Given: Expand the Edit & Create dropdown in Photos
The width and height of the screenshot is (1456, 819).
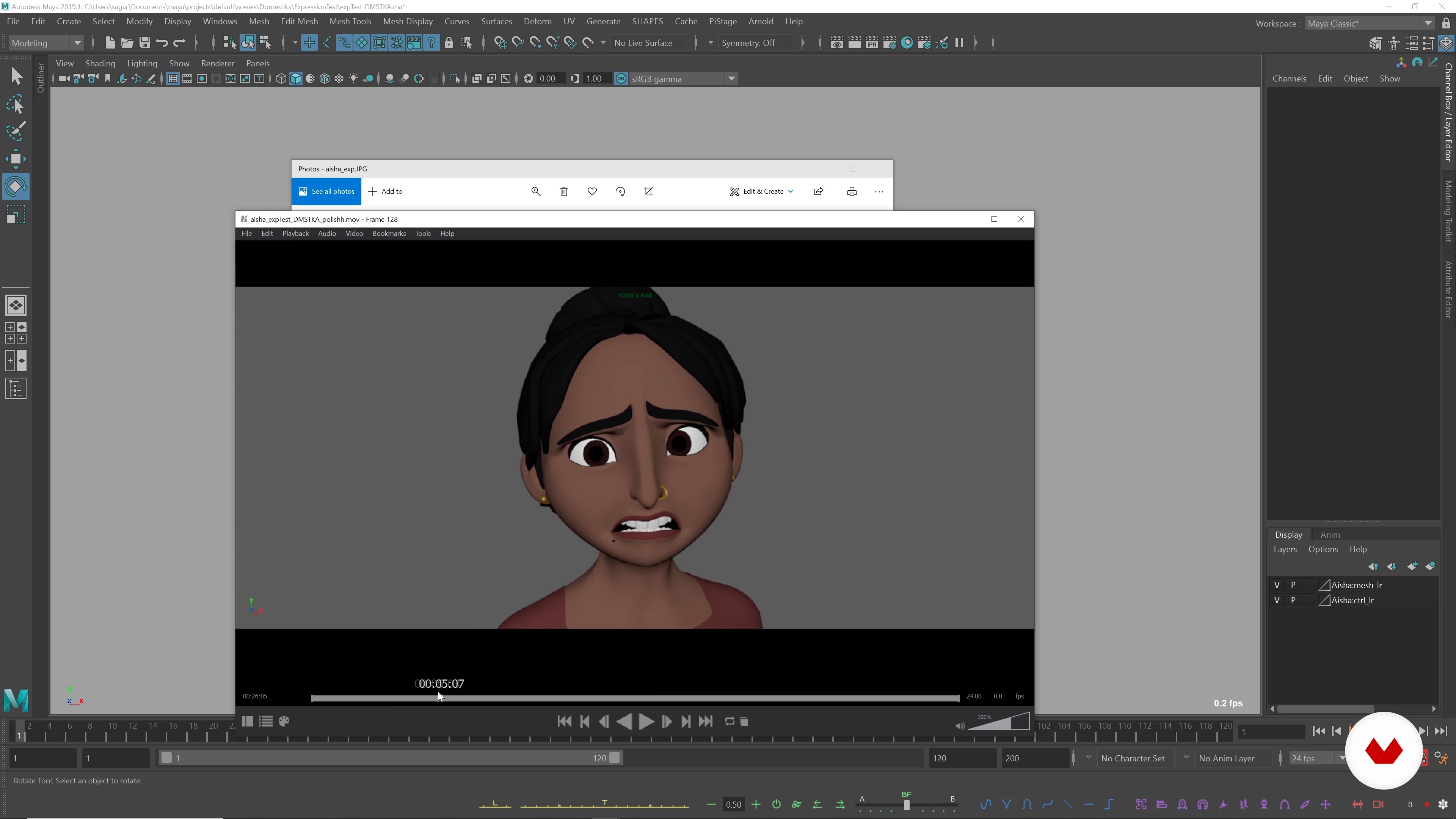Looking at the screenshot, I should pos(761,191).
